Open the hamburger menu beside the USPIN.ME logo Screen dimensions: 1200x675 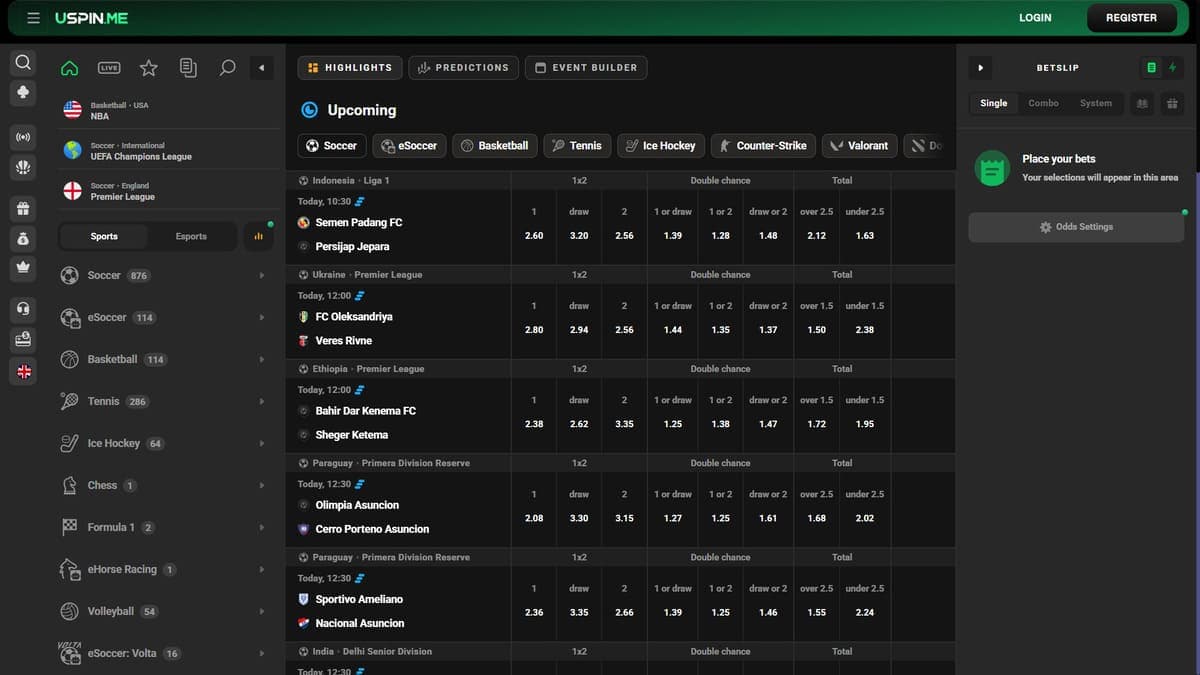point(33,18)
